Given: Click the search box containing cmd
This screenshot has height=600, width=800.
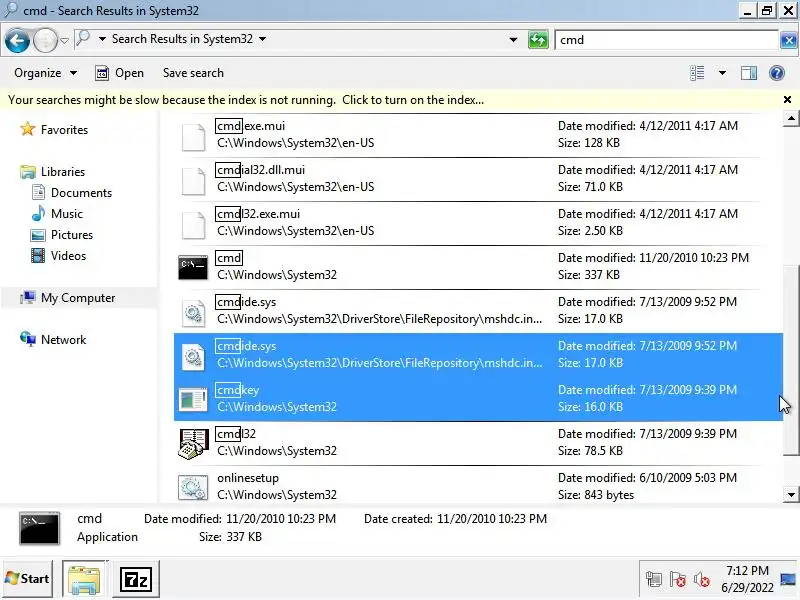Looking at the screenshot, I should [x=666, y=40].
